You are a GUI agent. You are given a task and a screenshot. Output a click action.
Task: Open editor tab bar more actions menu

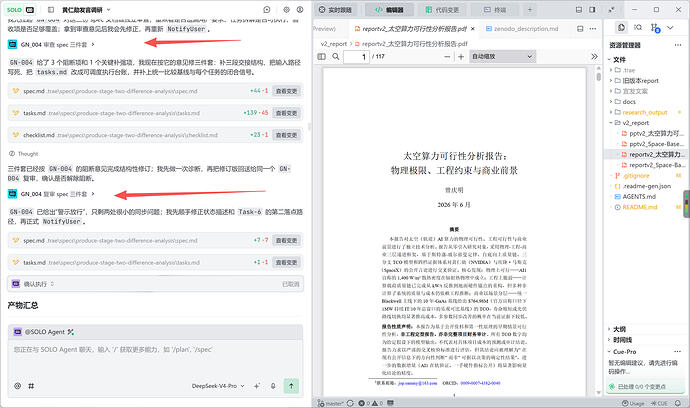click(593, 29)
